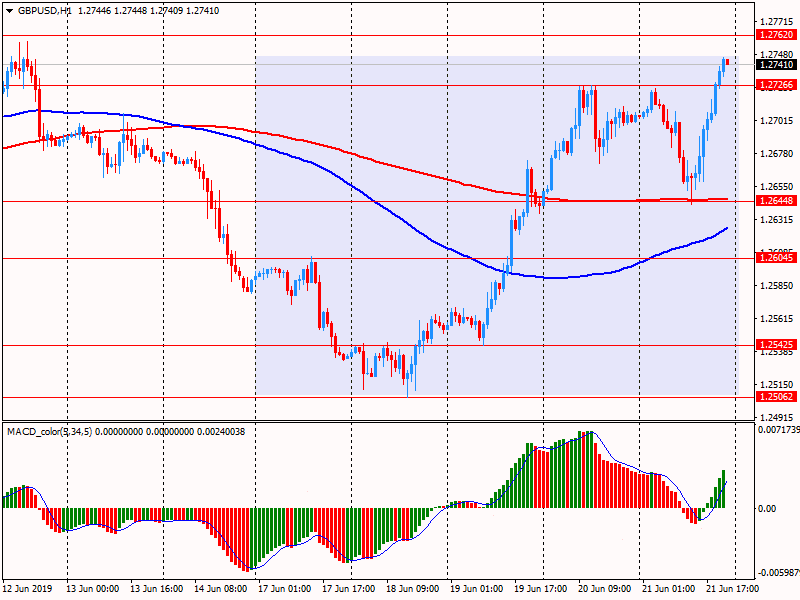Click the MACD_color(5,34,5) indicator label
800x600 pixels.
tap(49, 432)
